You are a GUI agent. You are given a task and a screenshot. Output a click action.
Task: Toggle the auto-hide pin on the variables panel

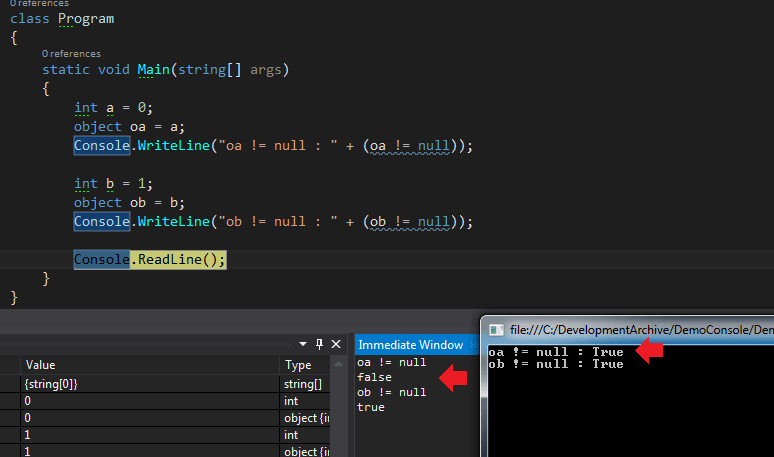point(320,343)
